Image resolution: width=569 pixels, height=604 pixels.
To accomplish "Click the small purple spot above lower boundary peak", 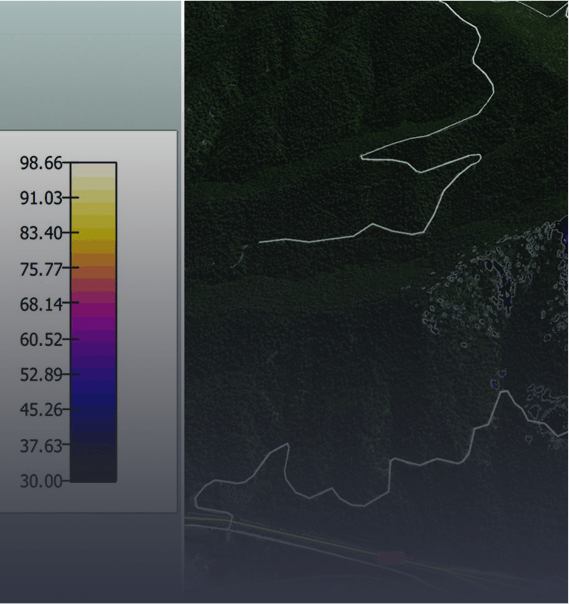I will pyautogui.click(x=495, y=384).
